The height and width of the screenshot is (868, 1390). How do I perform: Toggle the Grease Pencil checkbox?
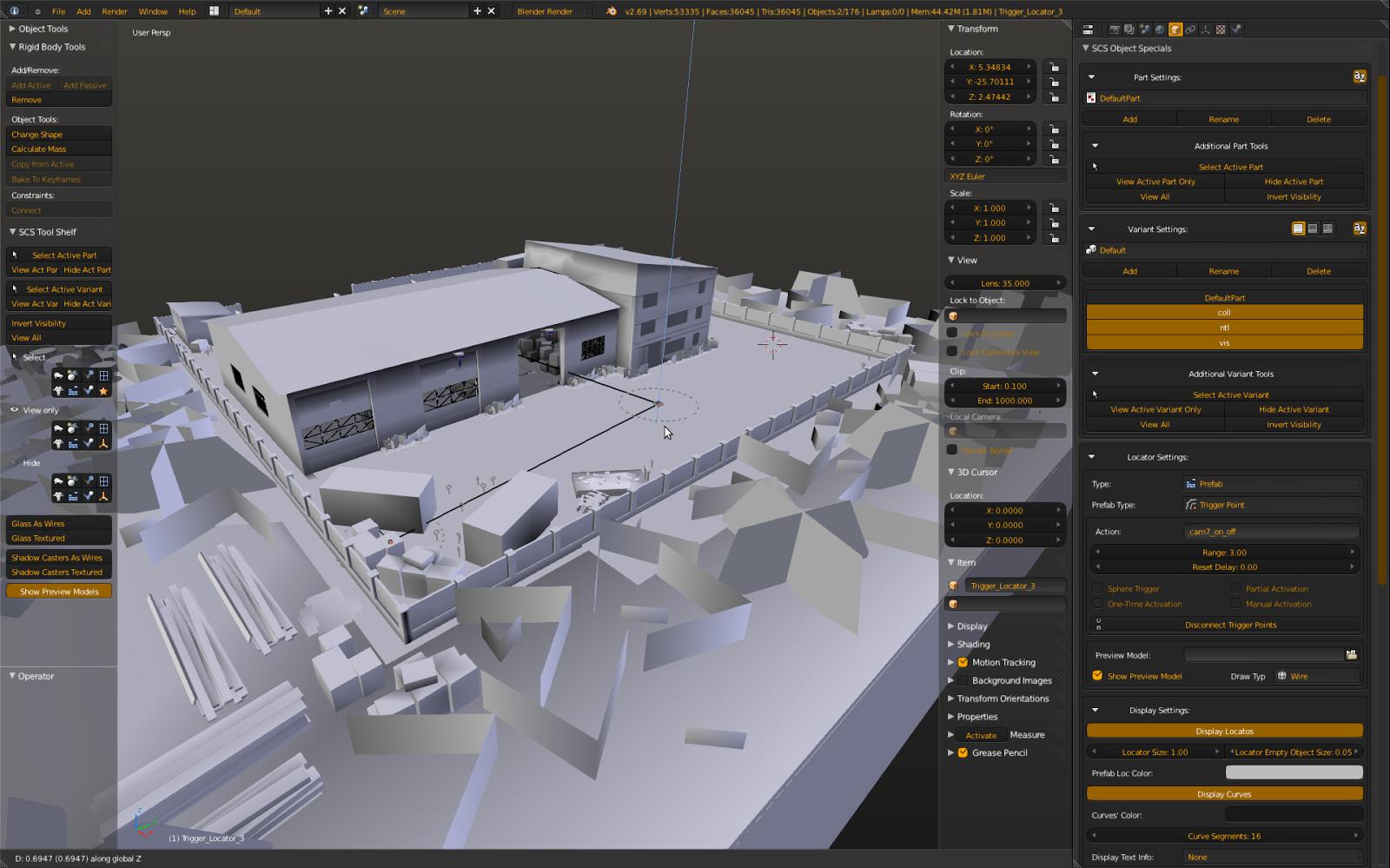coord(963,752)
